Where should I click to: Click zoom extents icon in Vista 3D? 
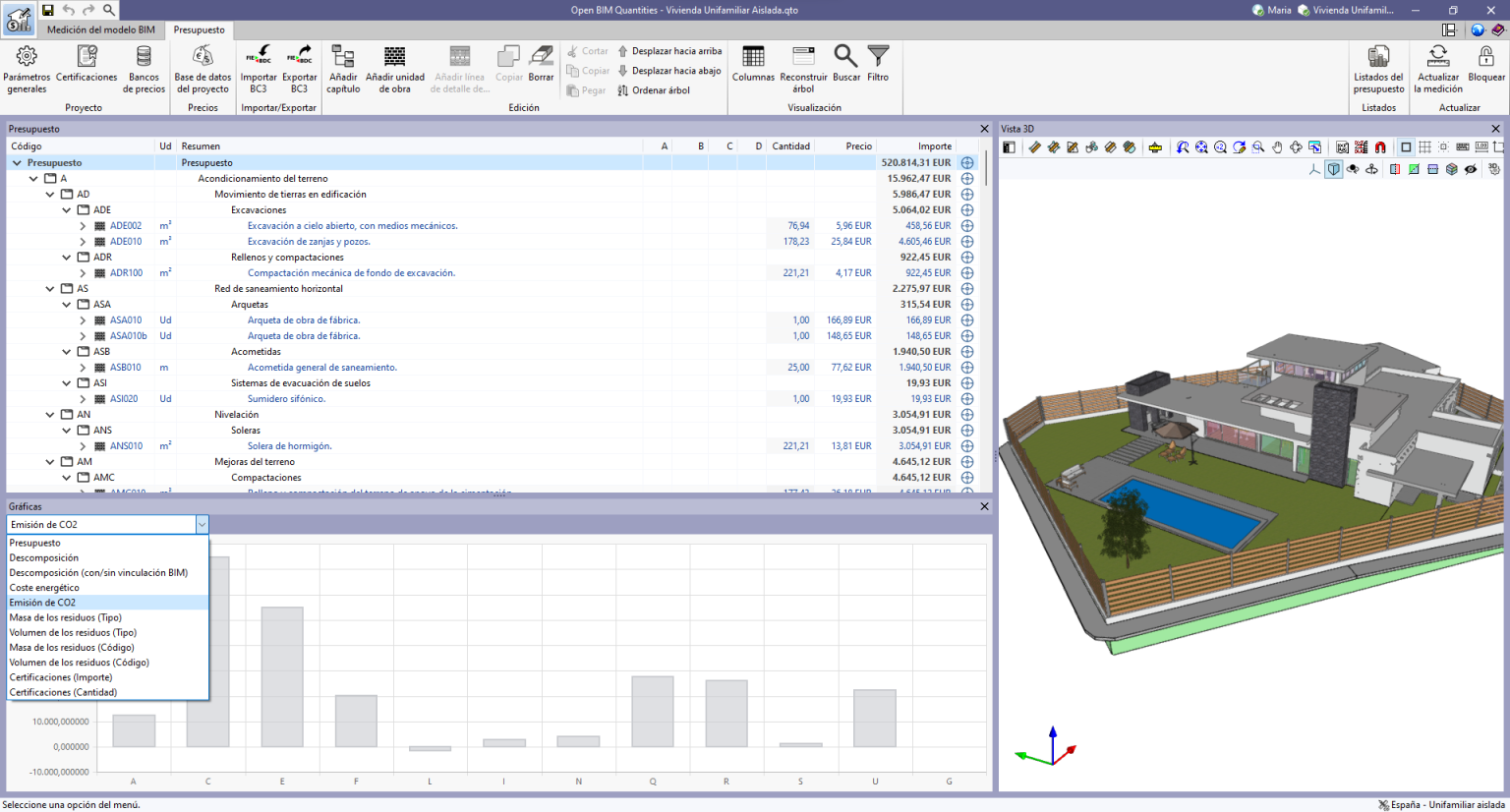(1201, 147)
